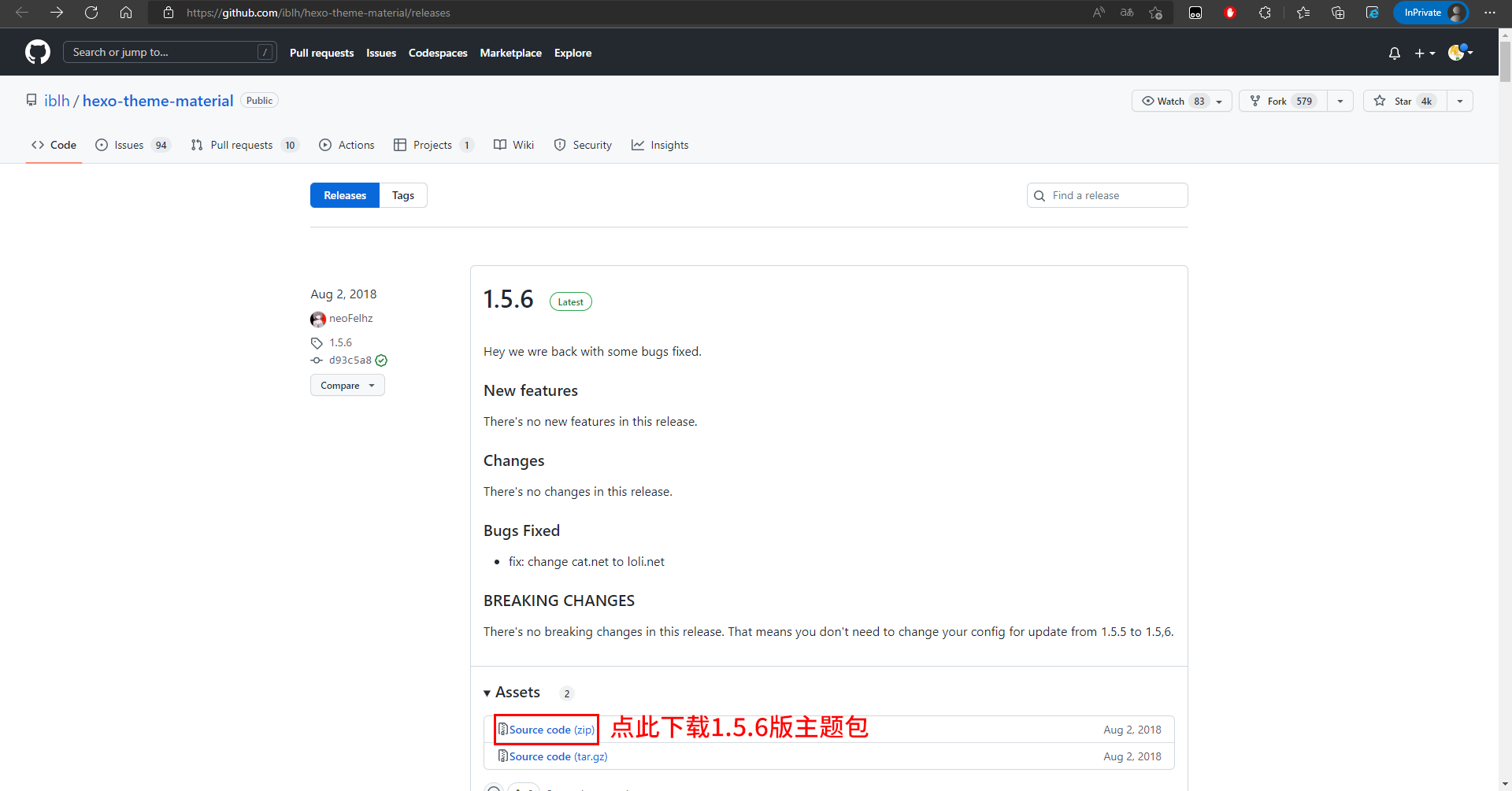Click the Find a release search field
The height and width of the screenshot is (791, 1512).
(1107, 195)
